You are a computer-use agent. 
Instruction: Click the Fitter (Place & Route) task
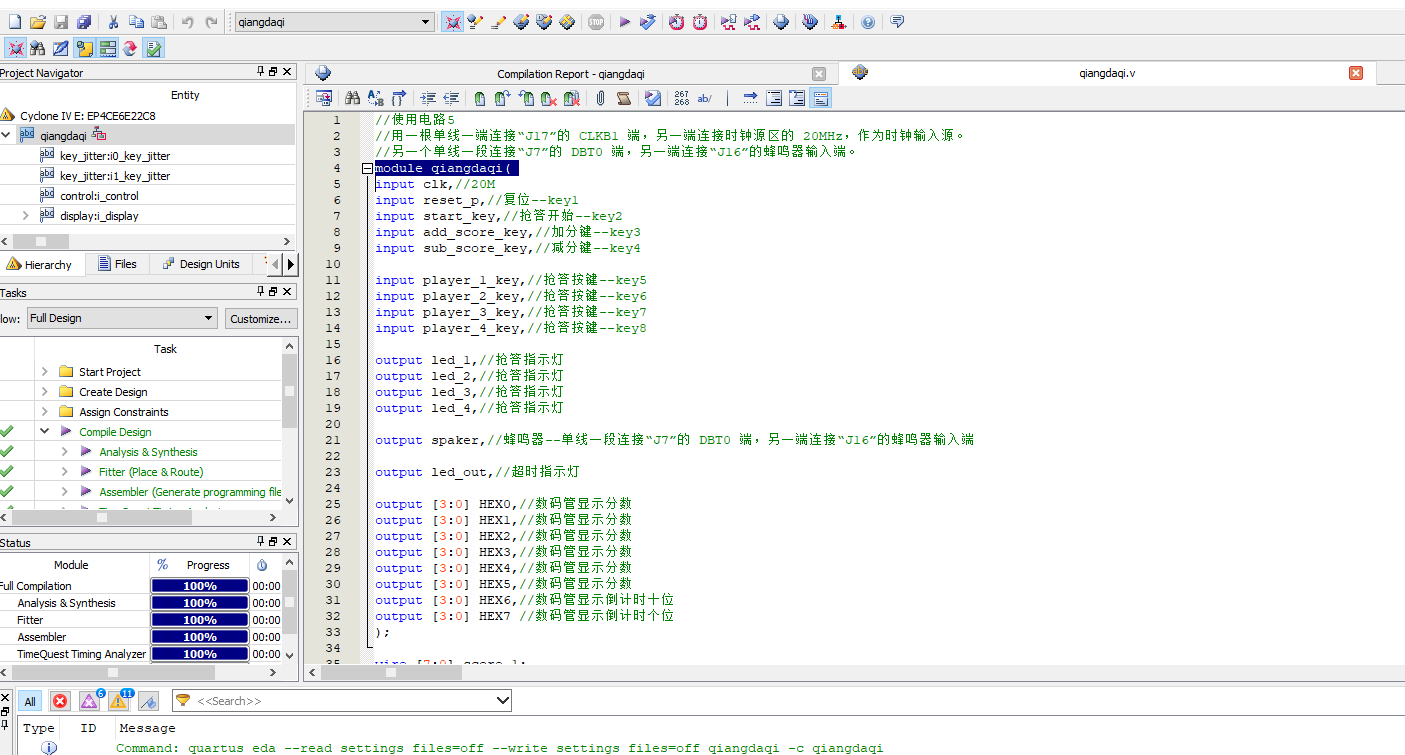point(151,472)
